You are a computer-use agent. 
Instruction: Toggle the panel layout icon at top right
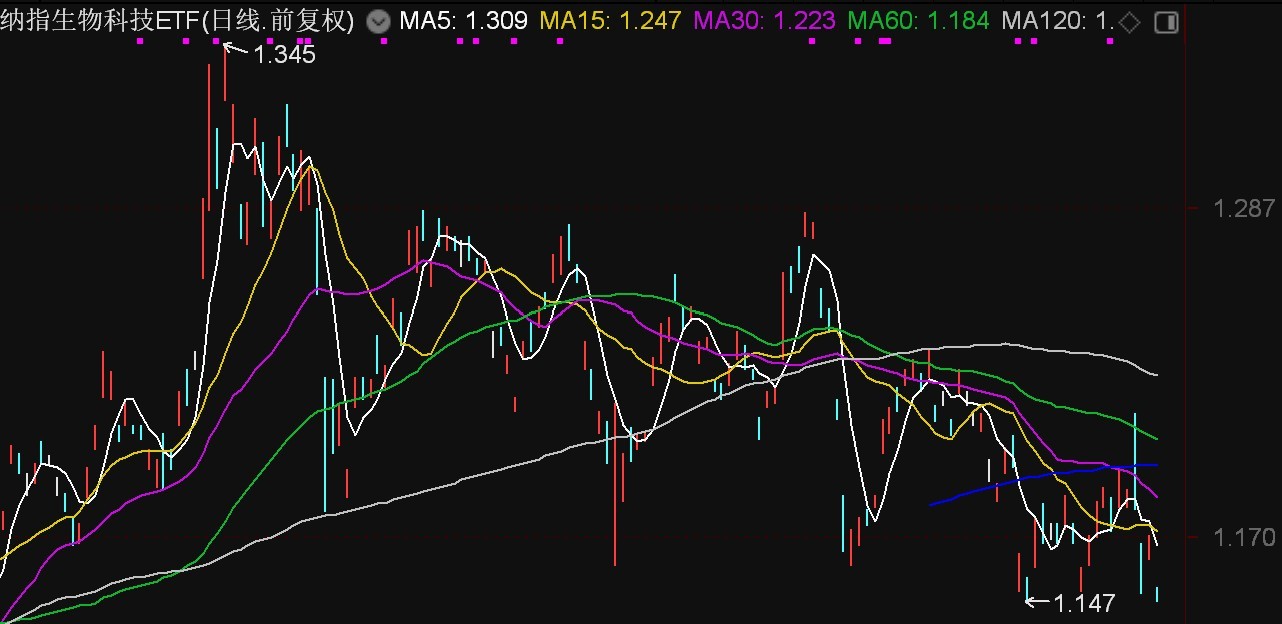coord(1166,22)
